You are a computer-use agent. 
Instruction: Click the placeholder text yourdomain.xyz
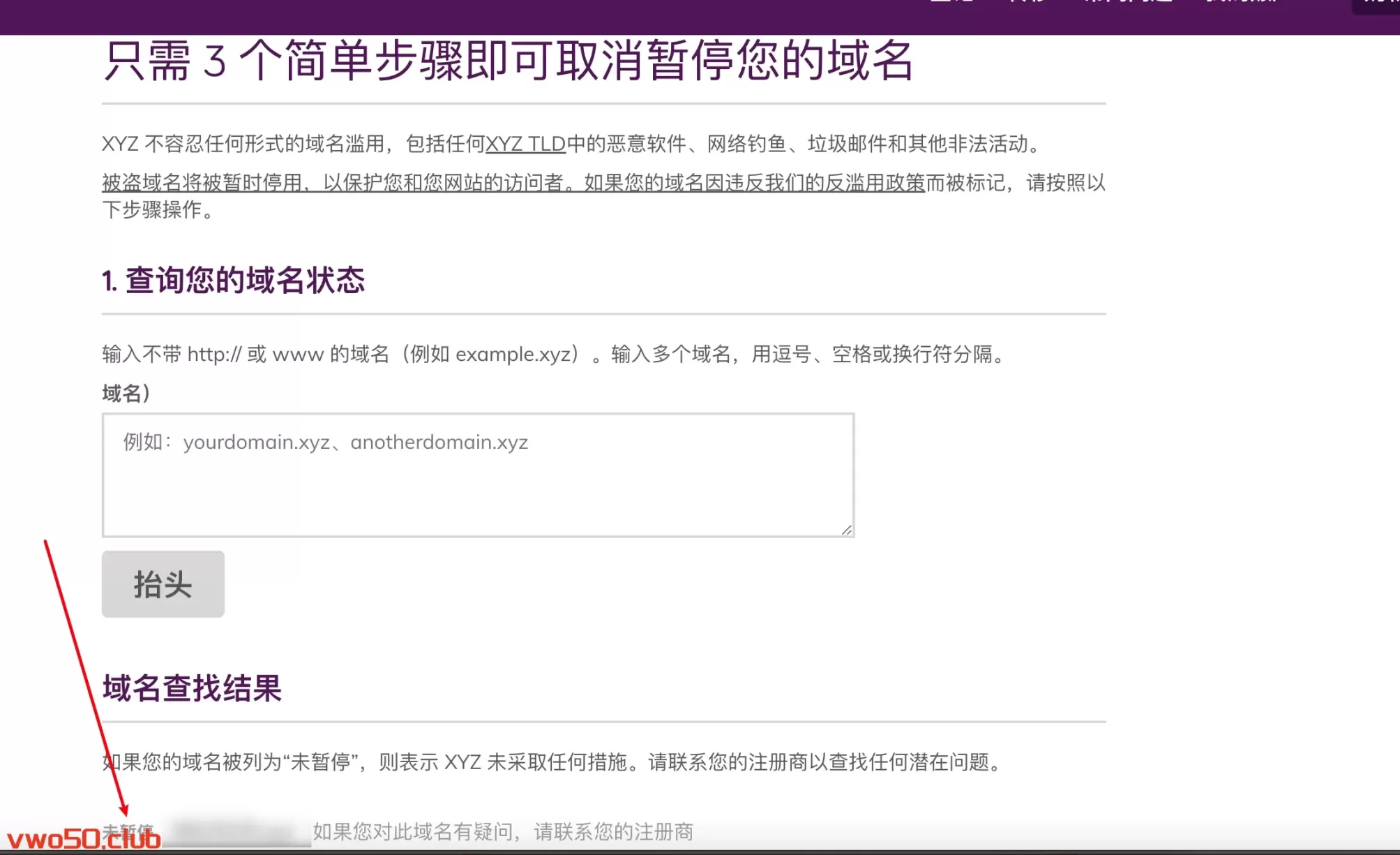pos(256,443)
